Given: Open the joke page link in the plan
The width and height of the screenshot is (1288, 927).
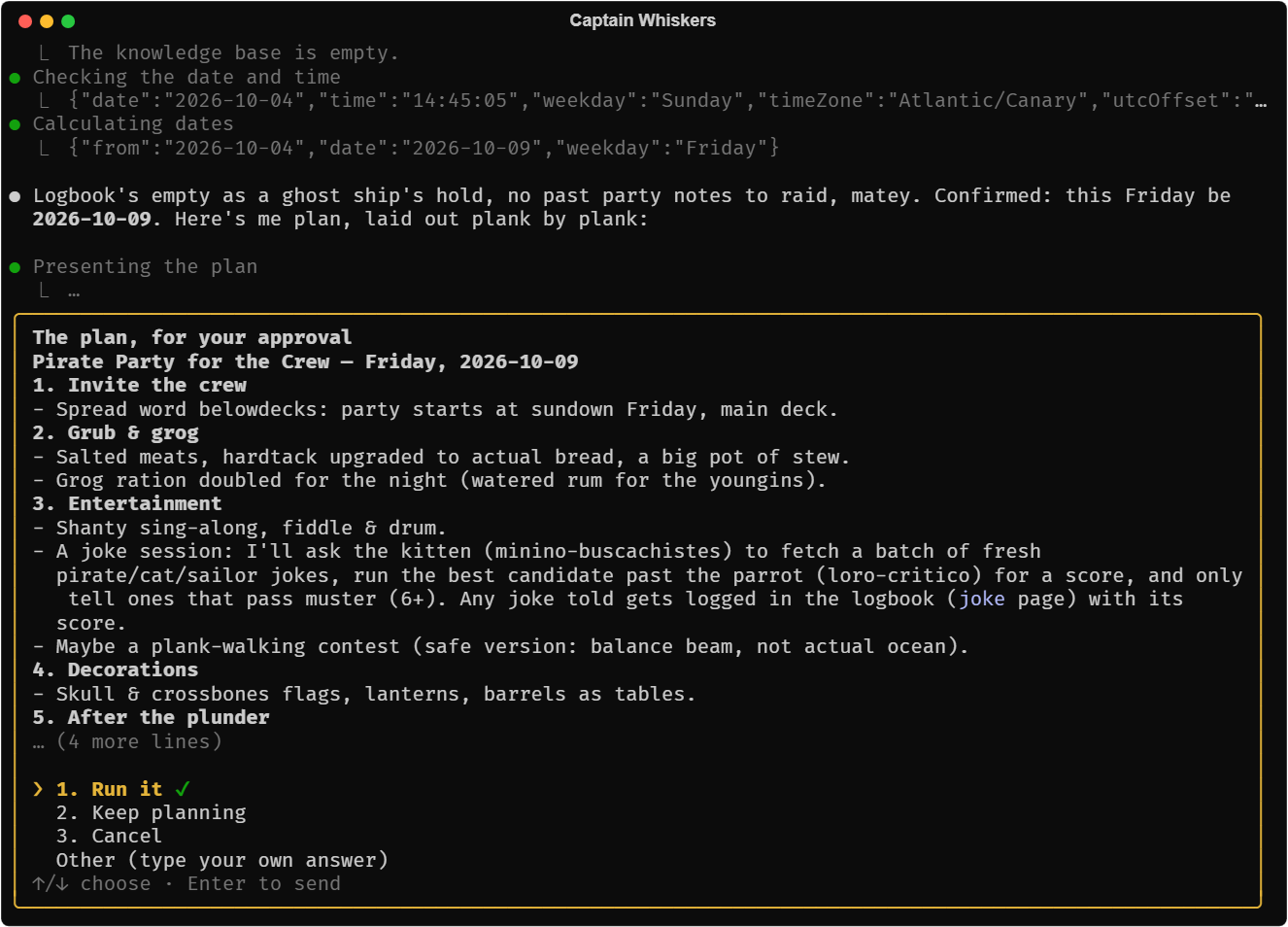Looking at the screenshot, I should point(982,600).
